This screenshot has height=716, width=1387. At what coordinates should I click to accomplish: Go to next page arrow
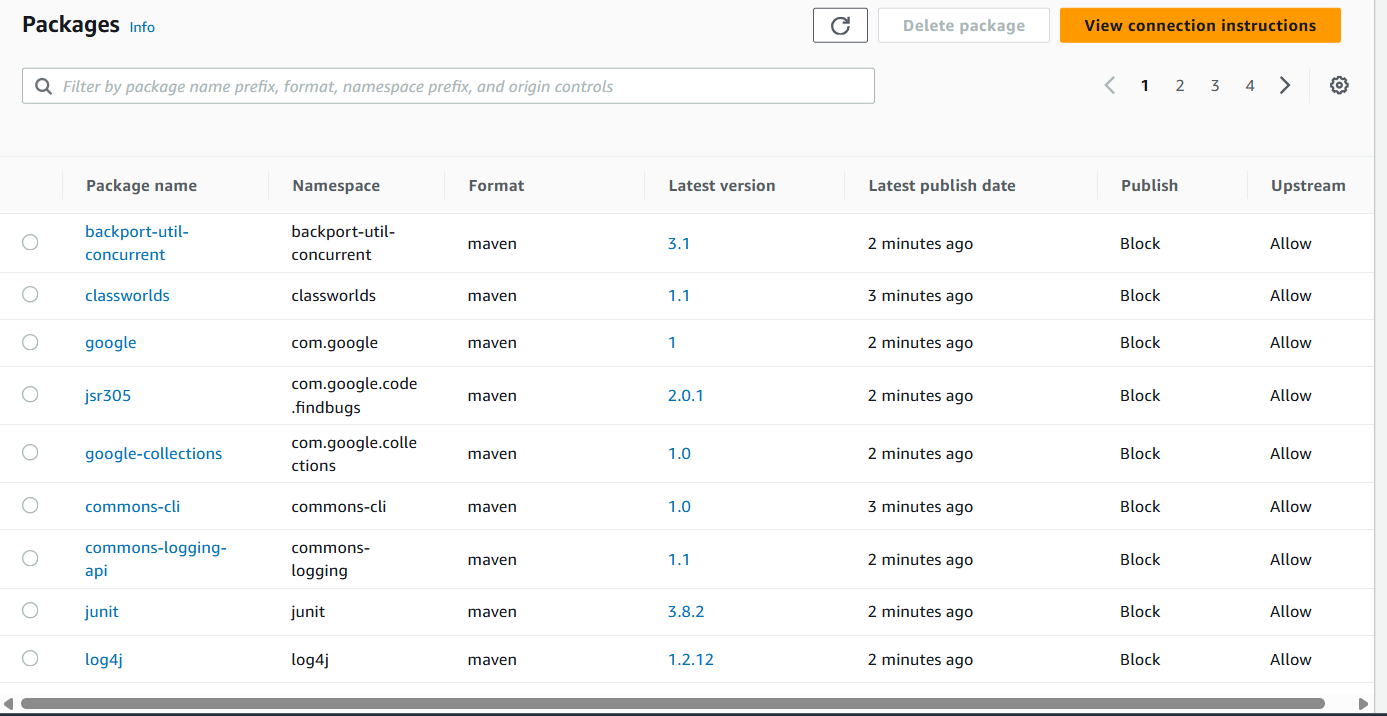[x=1285, y=85]
